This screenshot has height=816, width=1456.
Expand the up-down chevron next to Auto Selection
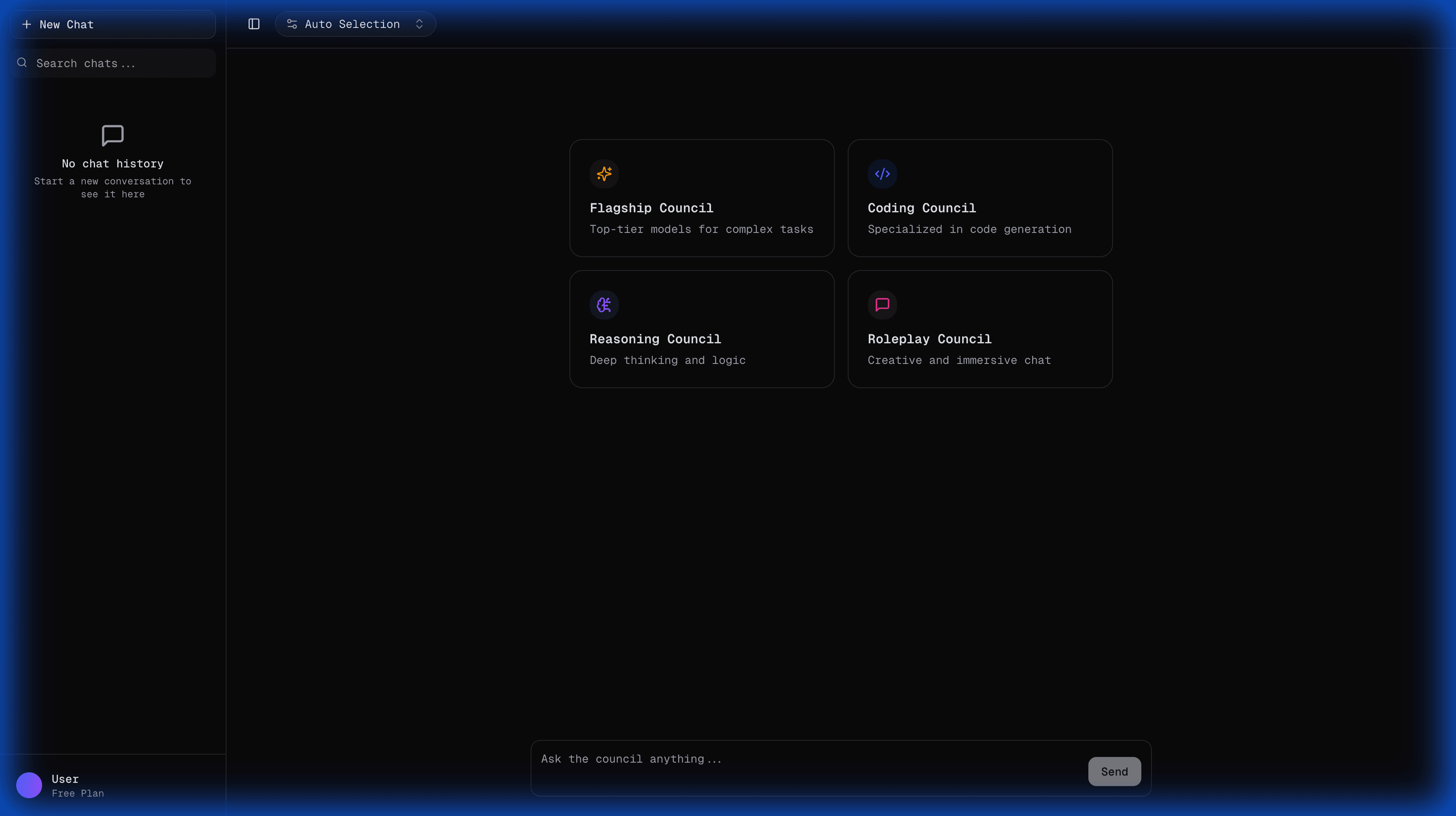pos(419,24)
